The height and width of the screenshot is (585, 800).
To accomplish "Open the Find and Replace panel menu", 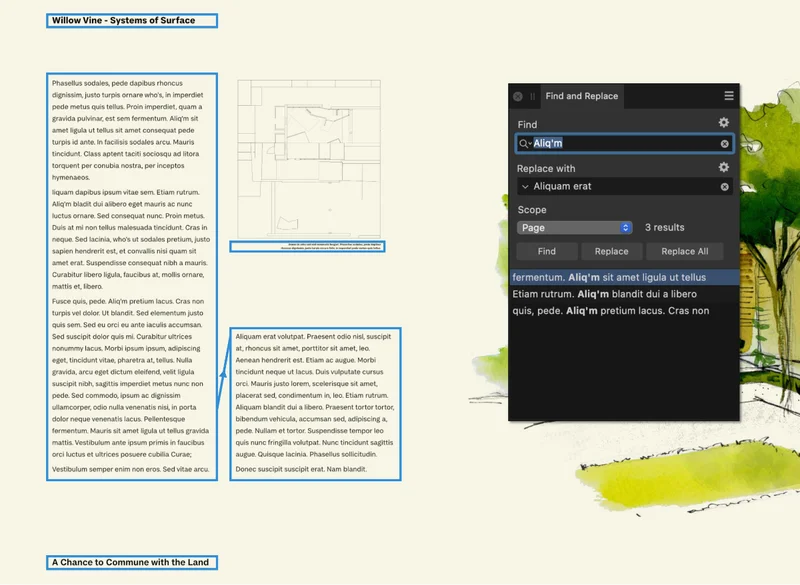I will tap(729, 96).
